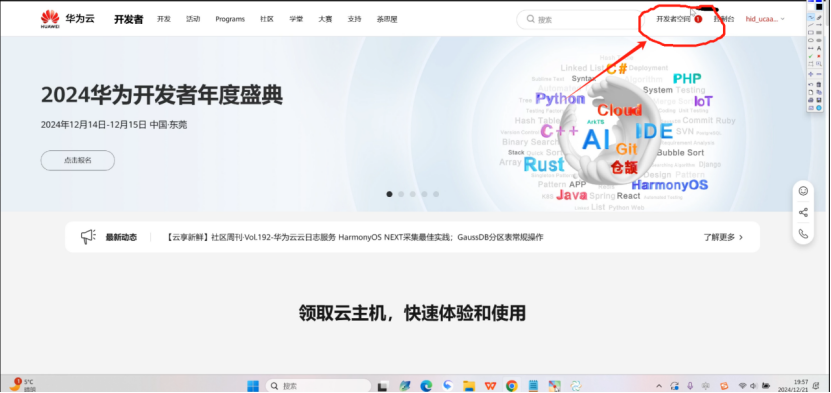Click the 点击报名 button
831x393 pixels.
[x=77, y=160]
